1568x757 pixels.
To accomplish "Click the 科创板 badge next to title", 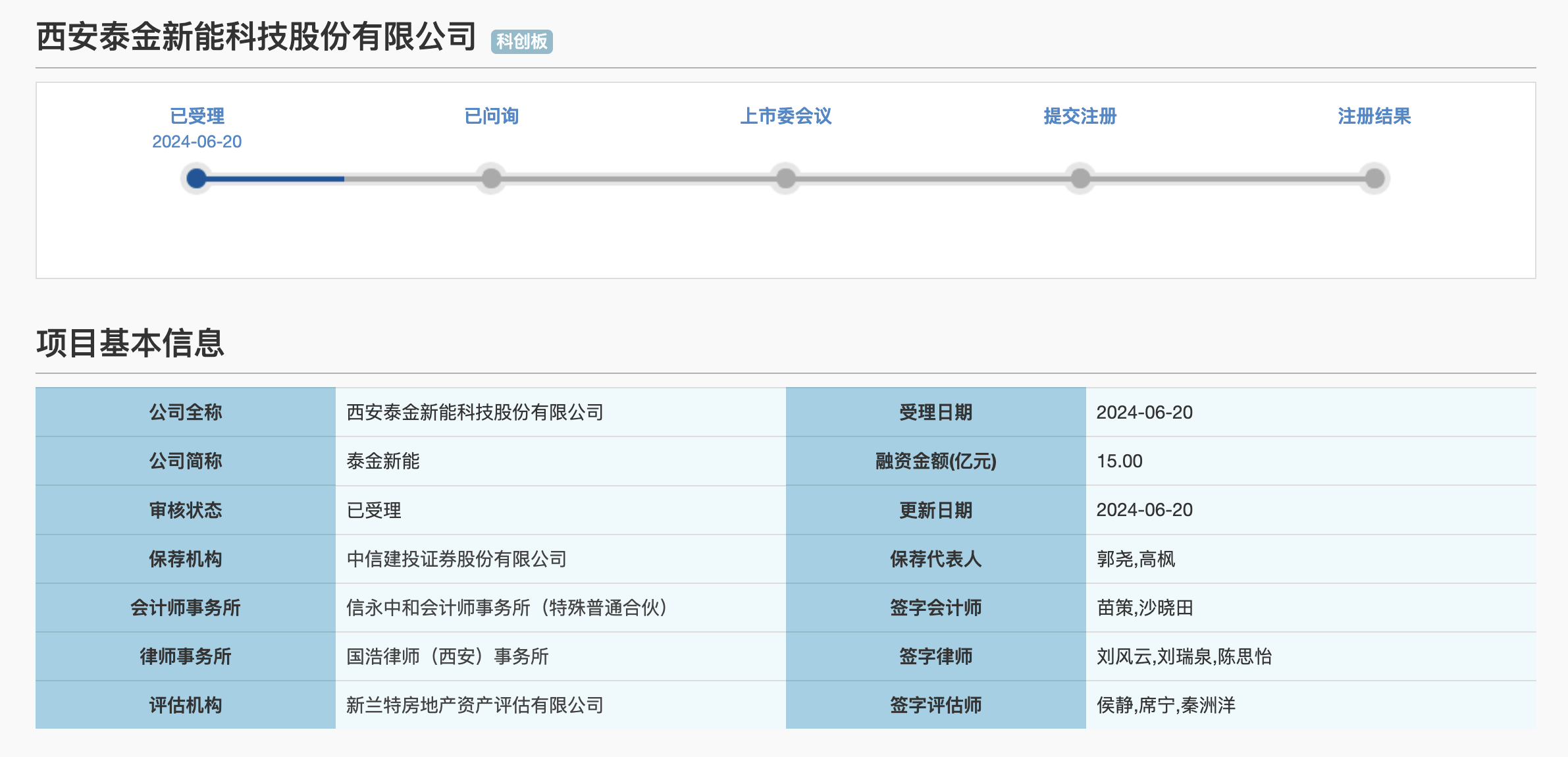I will coord(521,41).
